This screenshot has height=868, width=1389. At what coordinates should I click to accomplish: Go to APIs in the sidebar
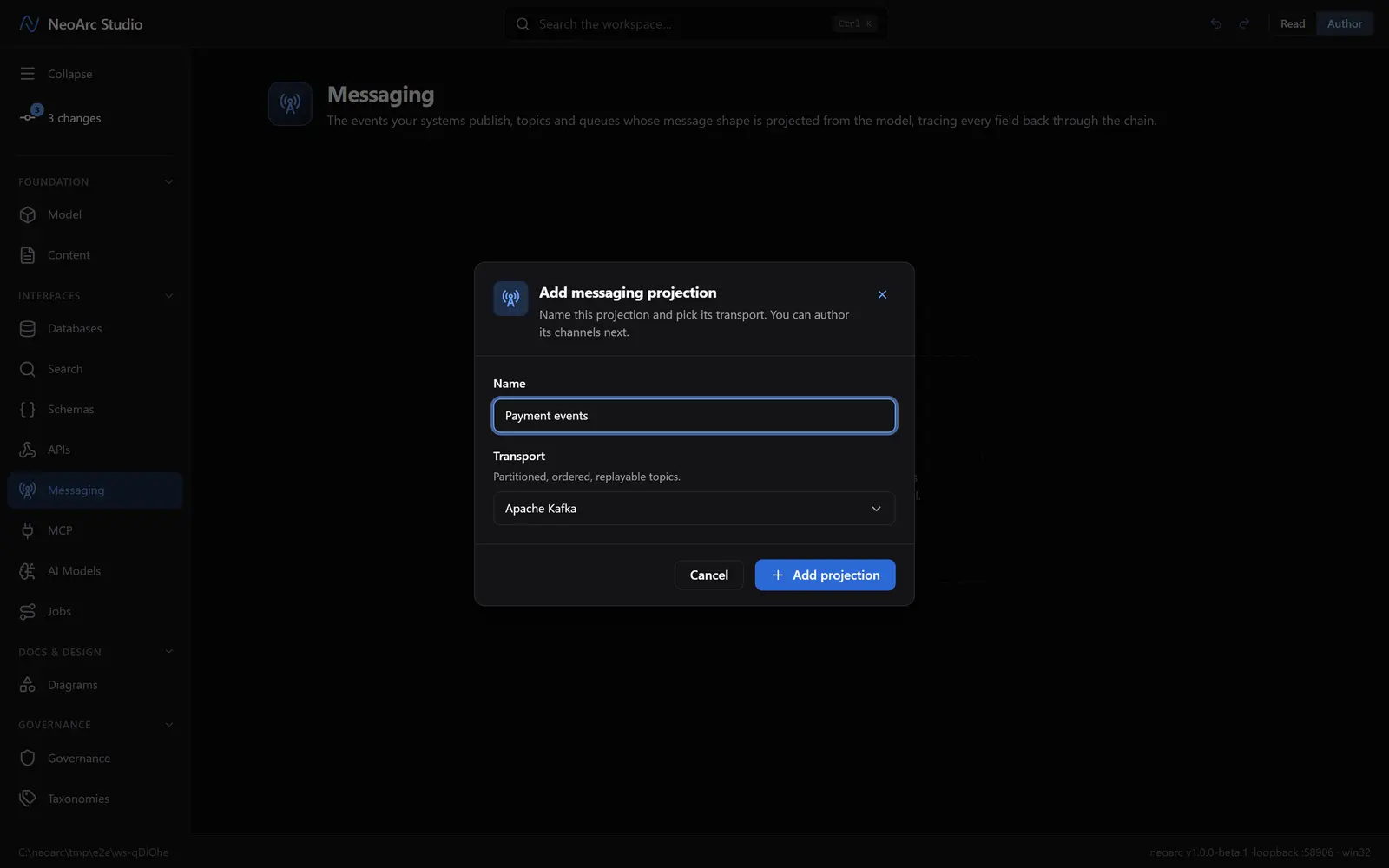click(x=95, y=450)
